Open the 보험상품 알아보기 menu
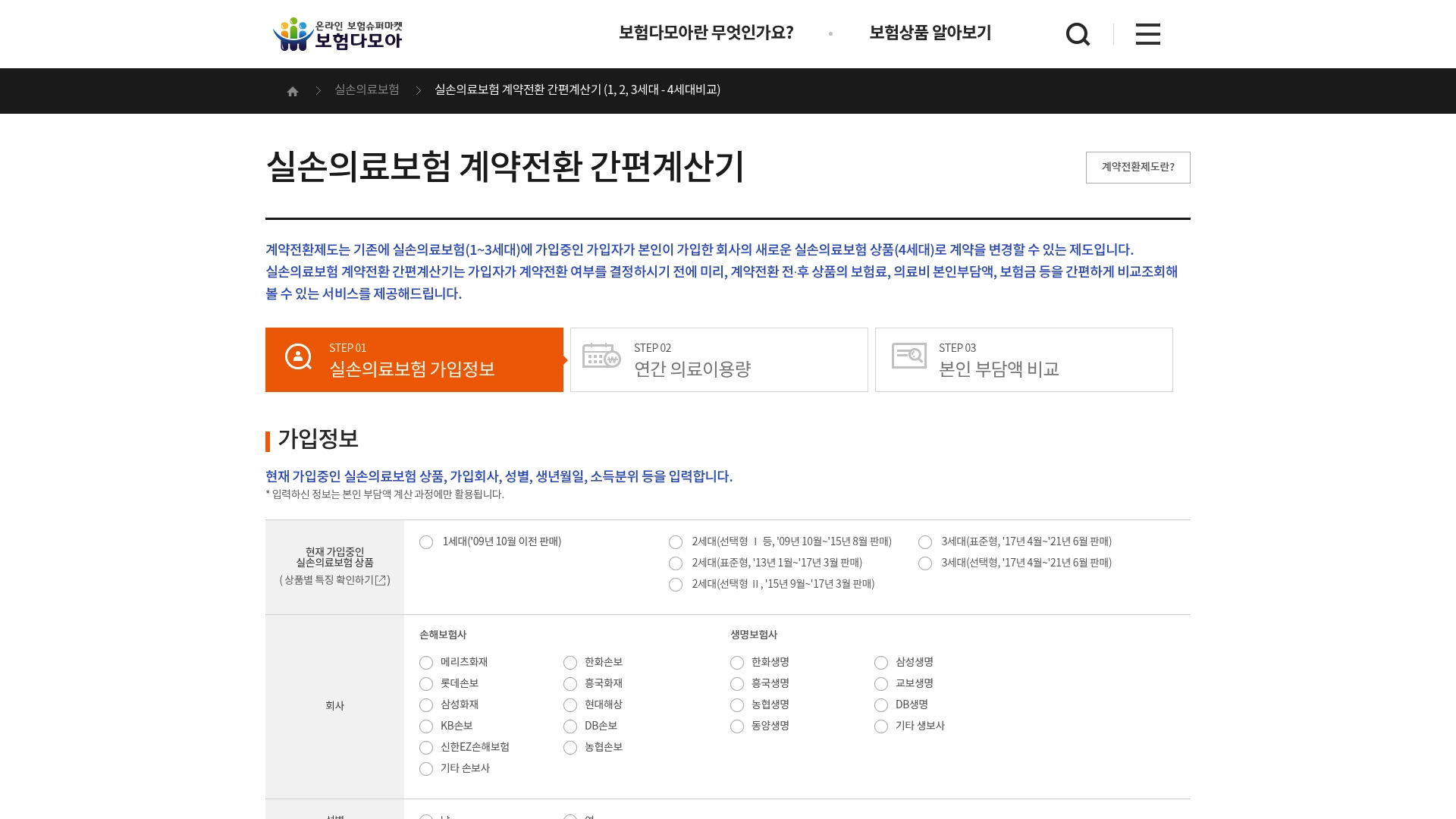Screen dimensions: 1456x819 click(928, 33)
